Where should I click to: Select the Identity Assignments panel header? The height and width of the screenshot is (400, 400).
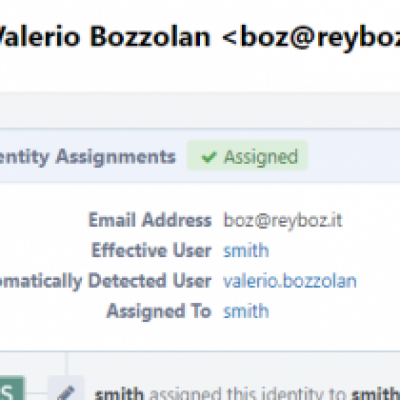point(200,156)
